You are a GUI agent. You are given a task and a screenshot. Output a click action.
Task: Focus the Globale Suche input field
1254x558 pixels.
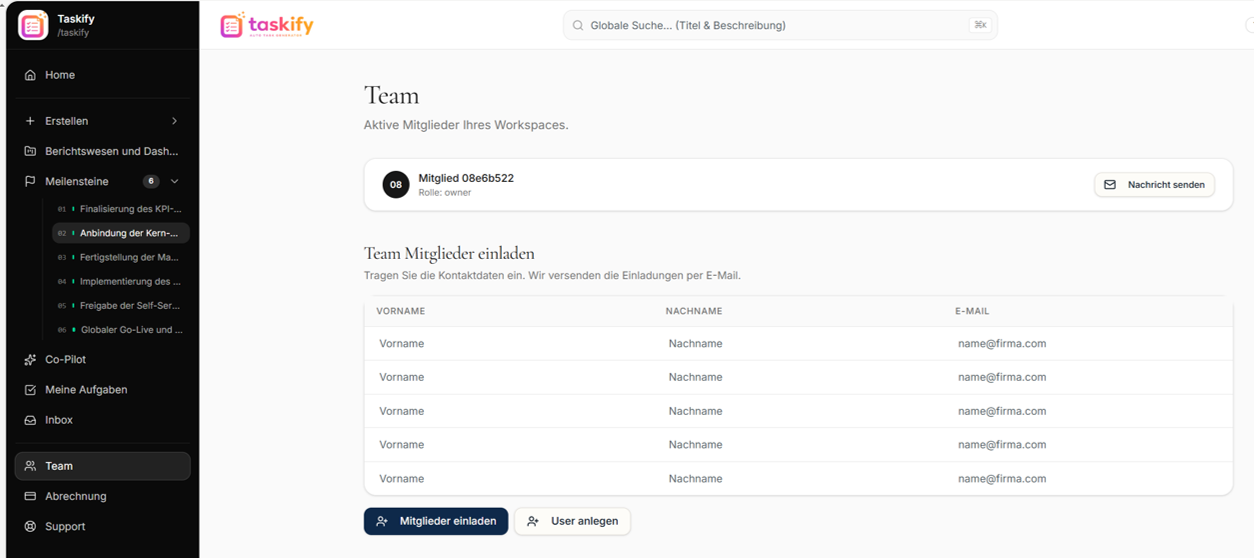click(x=780, y=25)
